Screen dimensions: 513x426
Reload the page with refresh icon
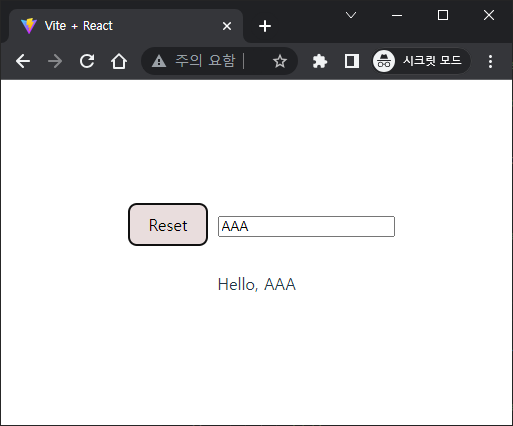click(x=87, y=61)
